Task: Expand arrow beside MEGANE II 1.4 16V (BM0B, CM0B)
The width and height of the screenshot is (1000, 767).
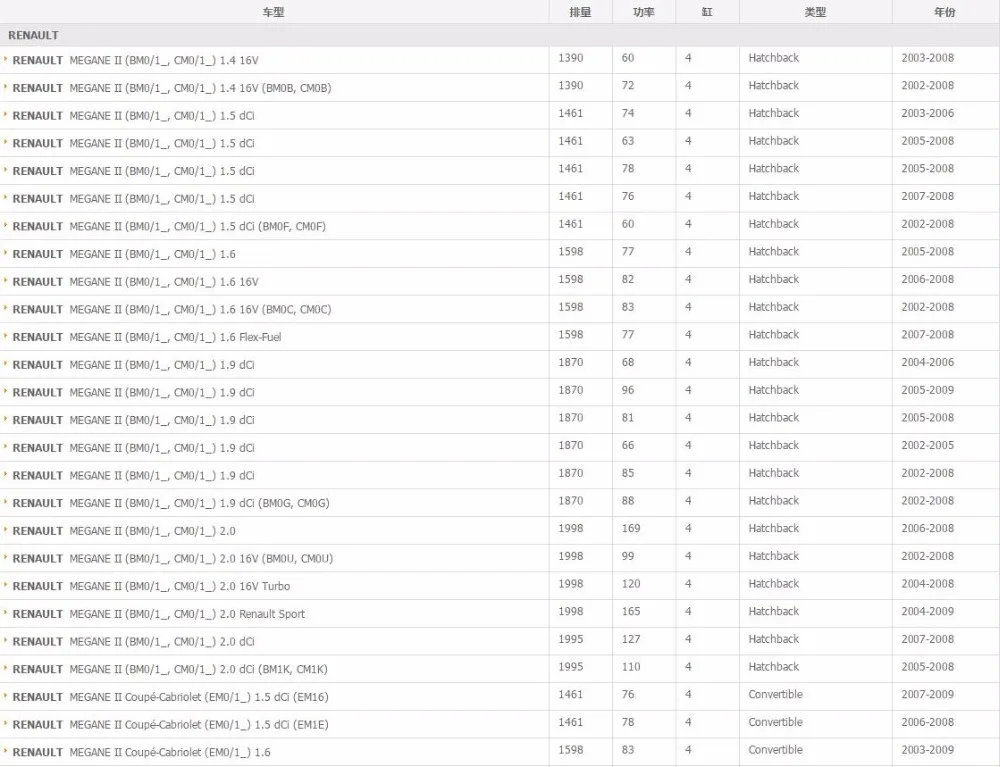Action: tap(6, 87)
